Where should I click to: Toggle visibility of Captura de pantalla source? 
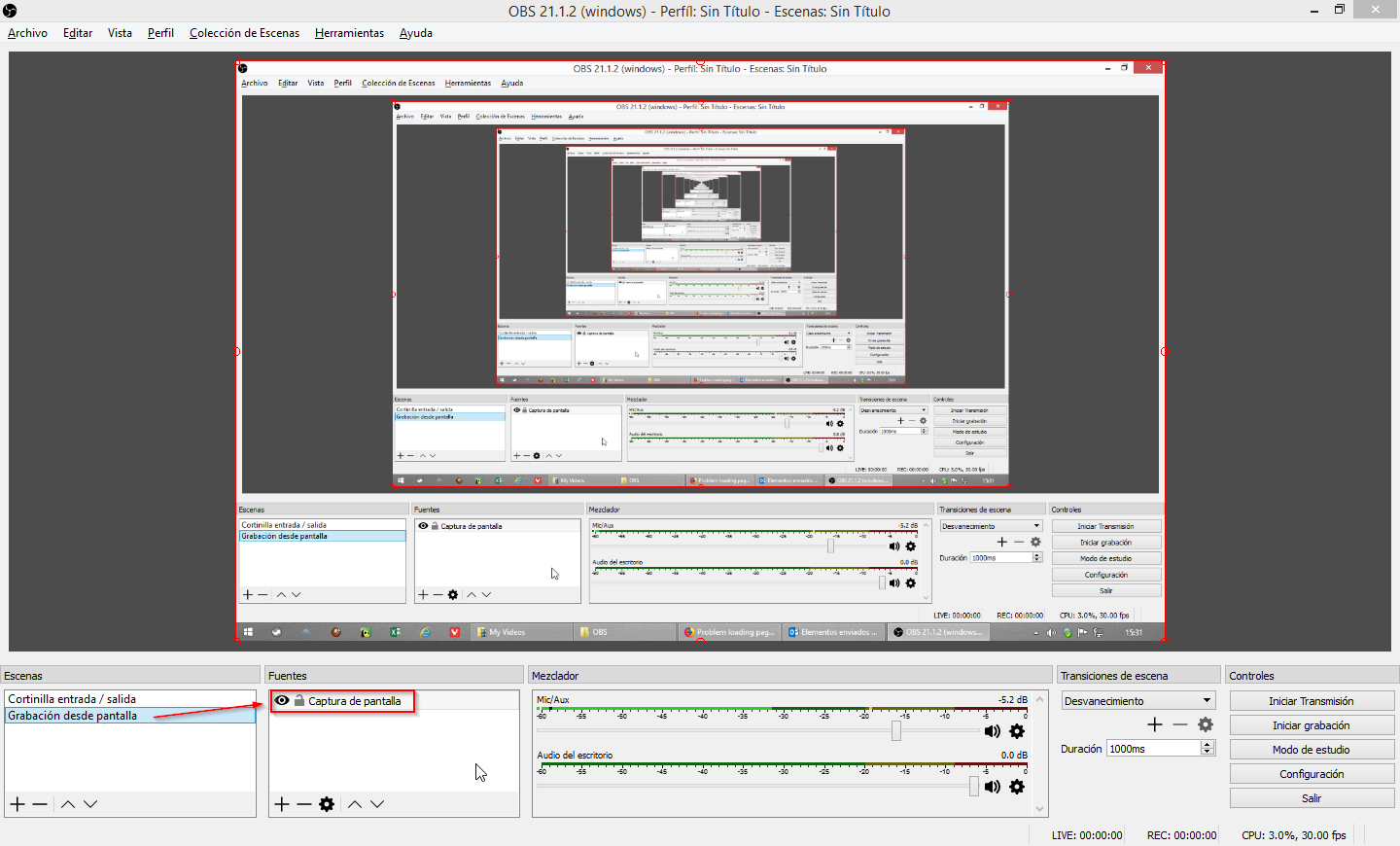pyautogui.click(x=282, y=700)
